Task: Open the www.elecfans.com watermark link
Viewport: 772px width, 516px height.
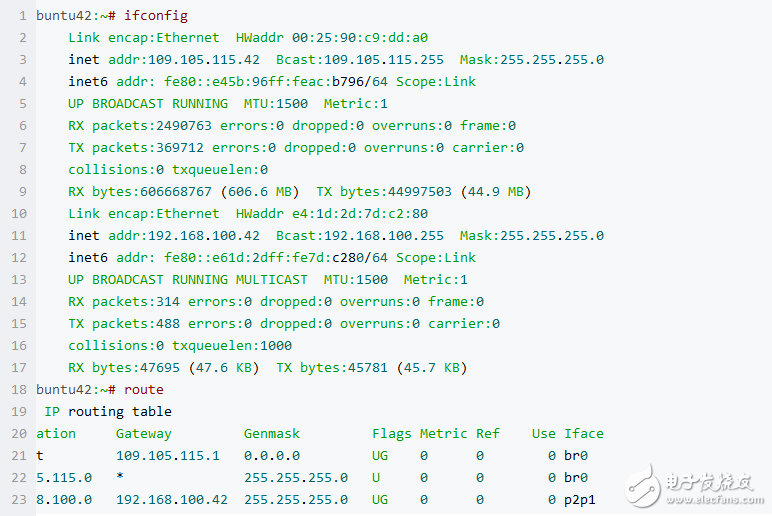Action: pos(715,500)
